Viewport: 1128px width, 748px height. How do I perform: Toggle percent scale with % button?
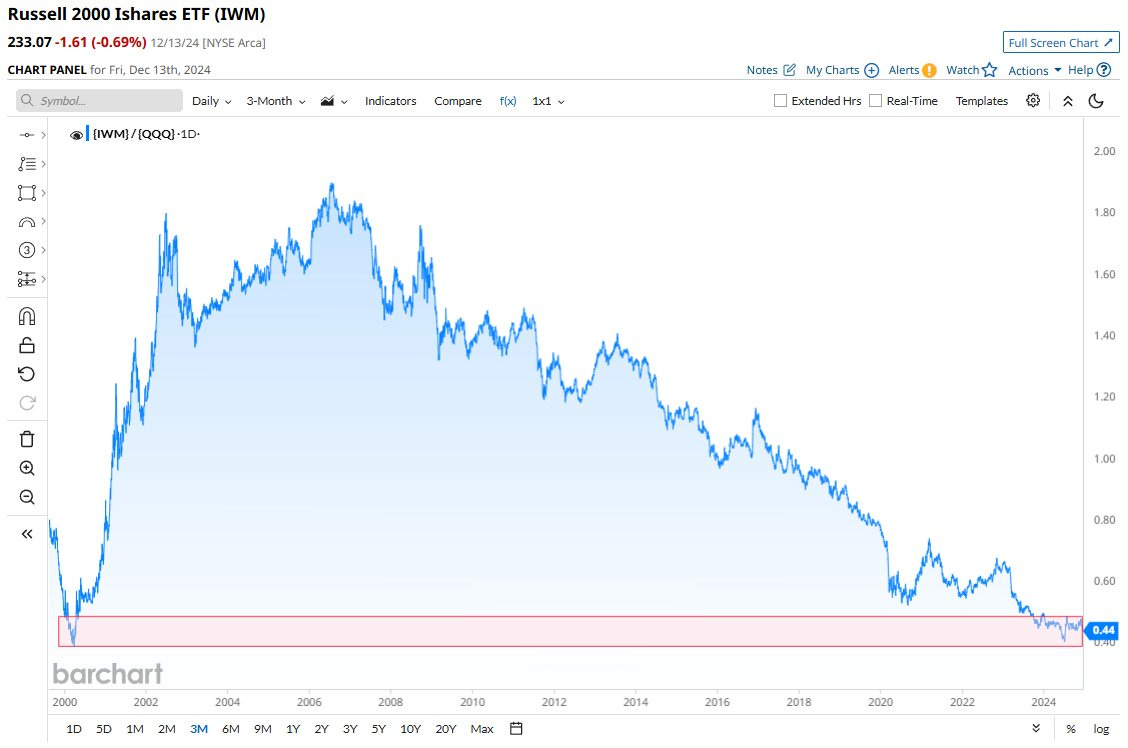(x=1070, y=729)
